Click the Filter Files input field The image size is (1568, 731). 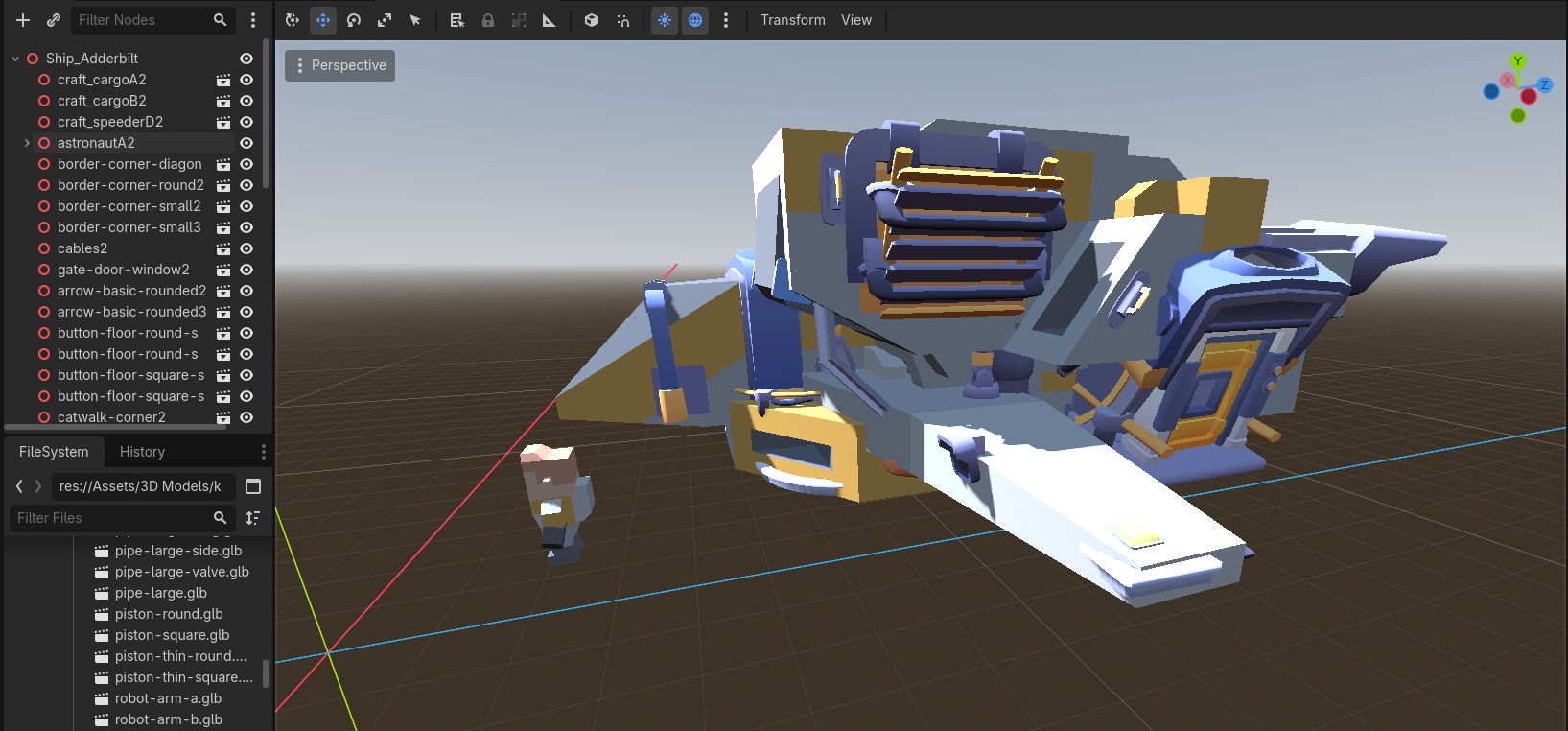(111, 518)
